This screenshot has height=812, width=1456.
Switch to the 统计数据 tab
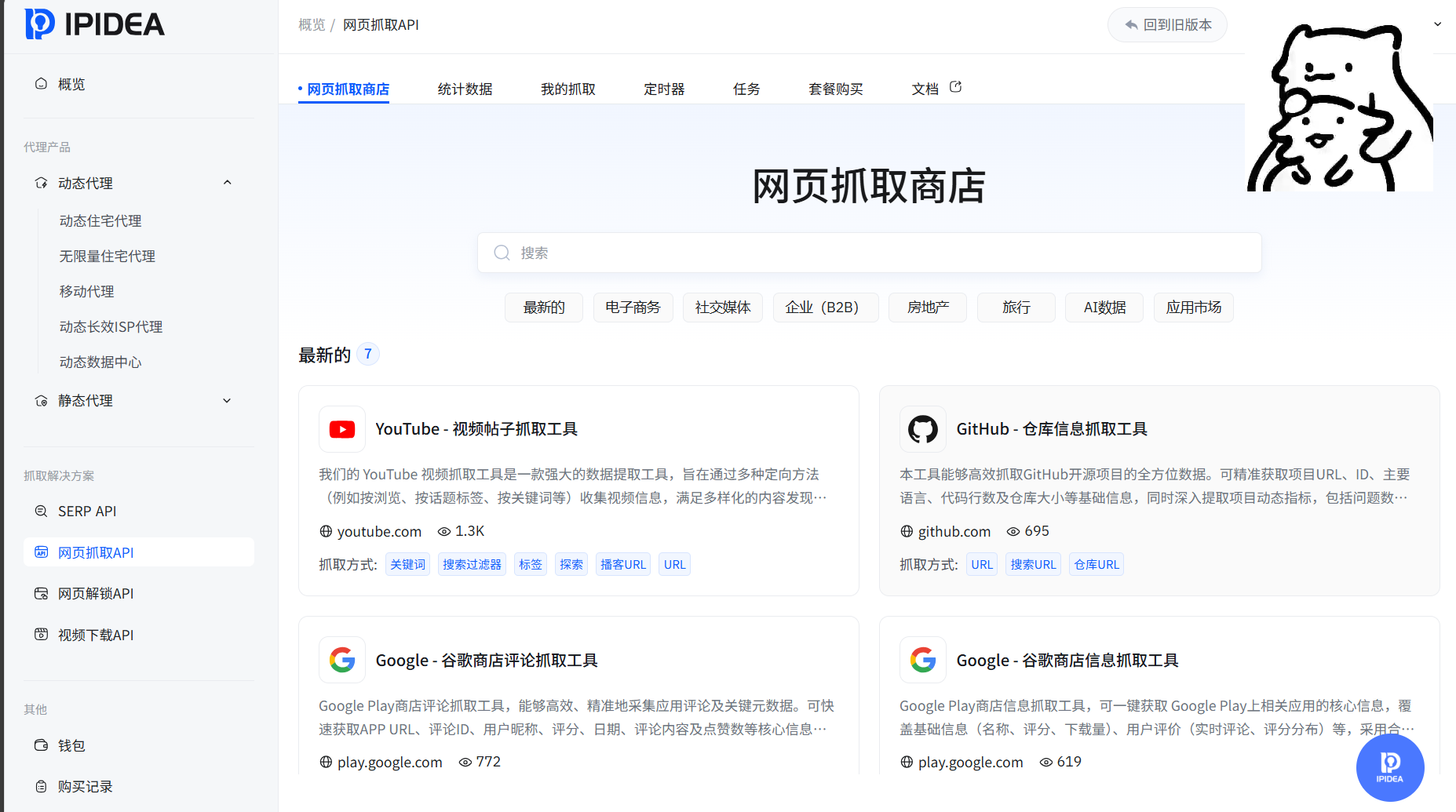point(465,89)
